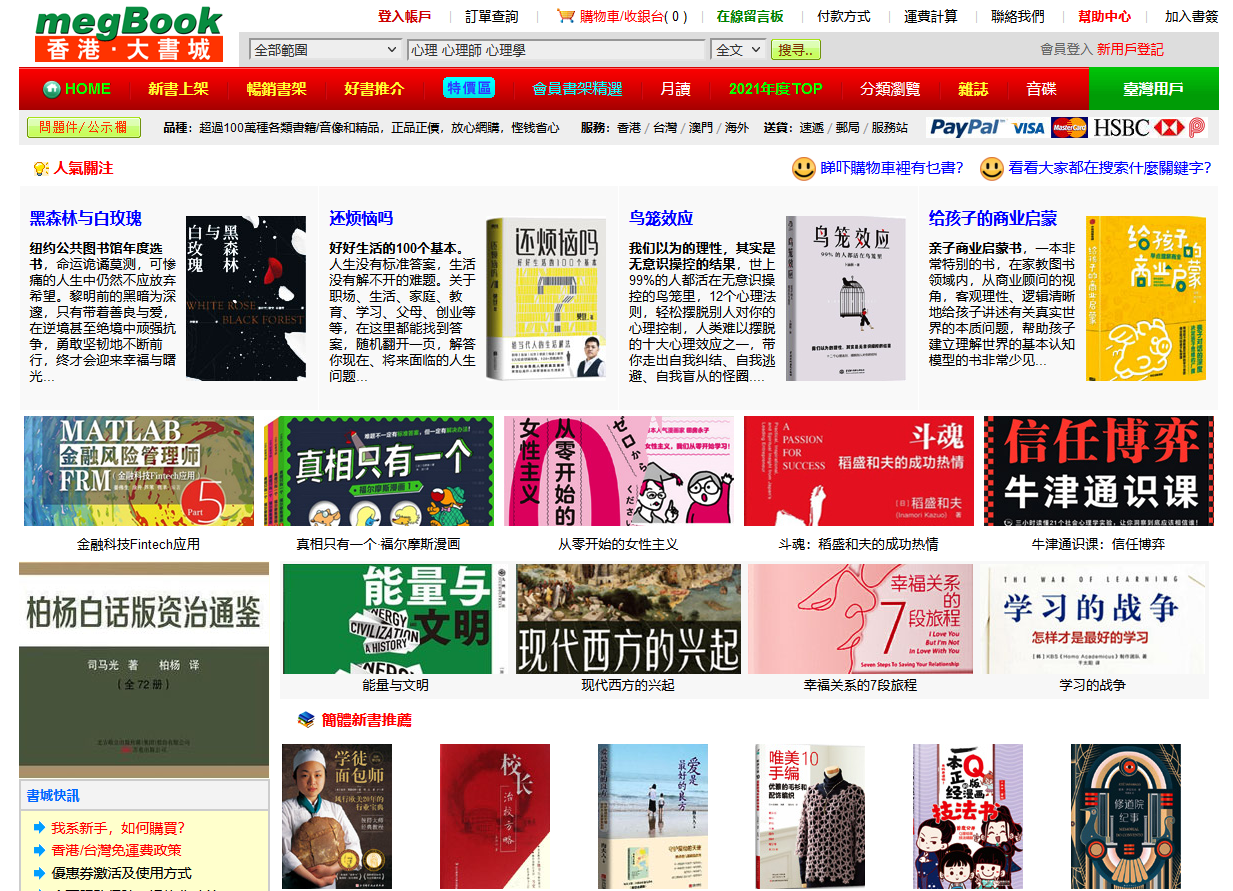
Task: Click the 問題件/公示欄 button
Action: click(84, 128)
